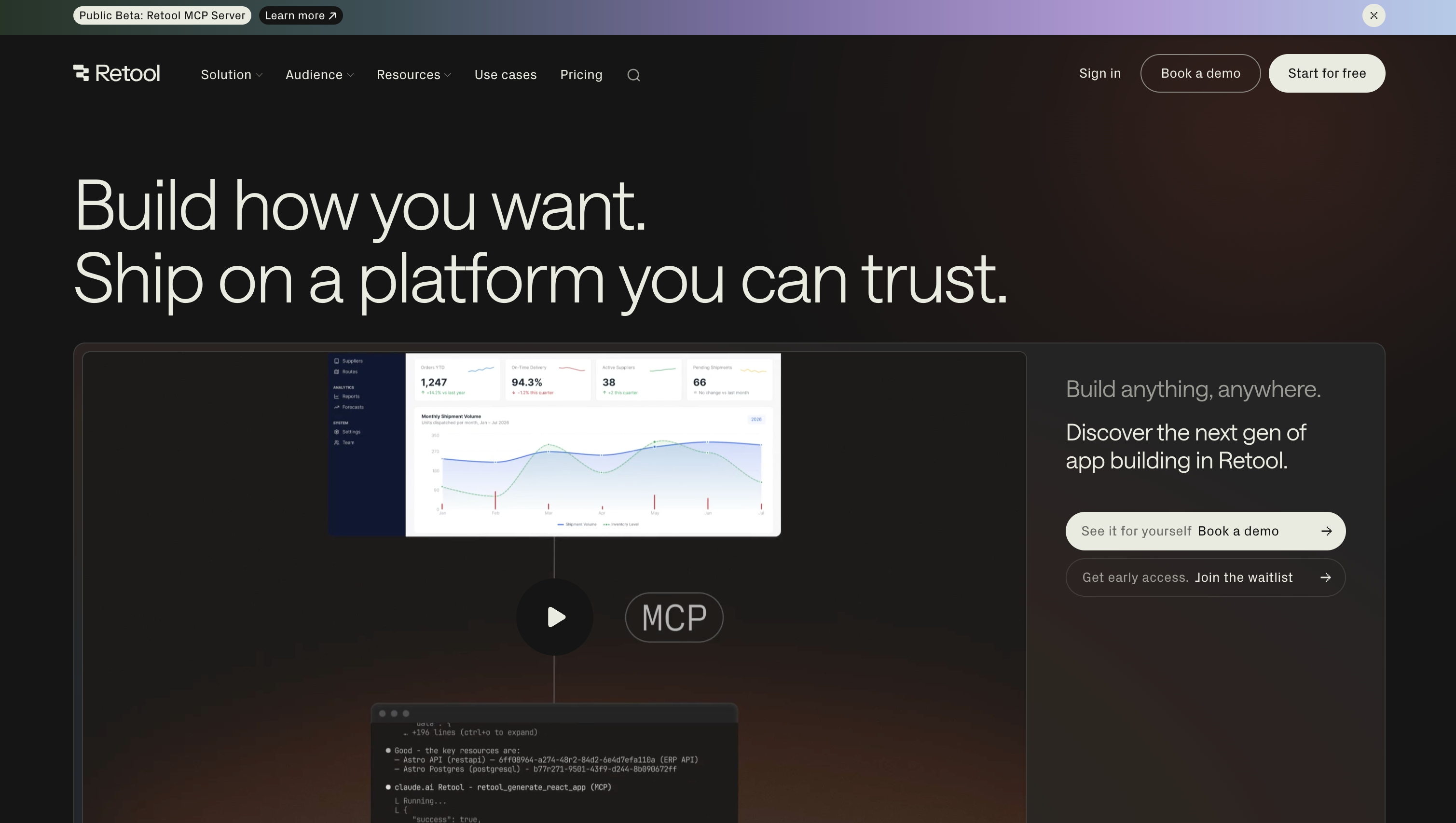The width and height of the screenshot is (1456, 823).
Task: Open Learn more link in banner
Action: tap(301, 15)
